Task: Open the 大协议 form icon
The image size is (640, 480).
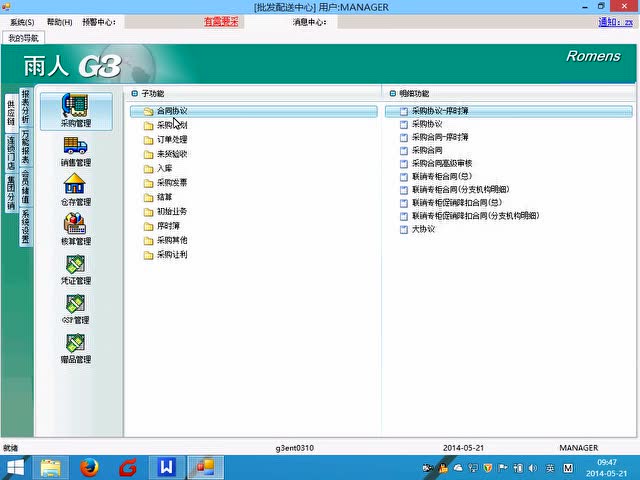Action: tap(404, 229)
